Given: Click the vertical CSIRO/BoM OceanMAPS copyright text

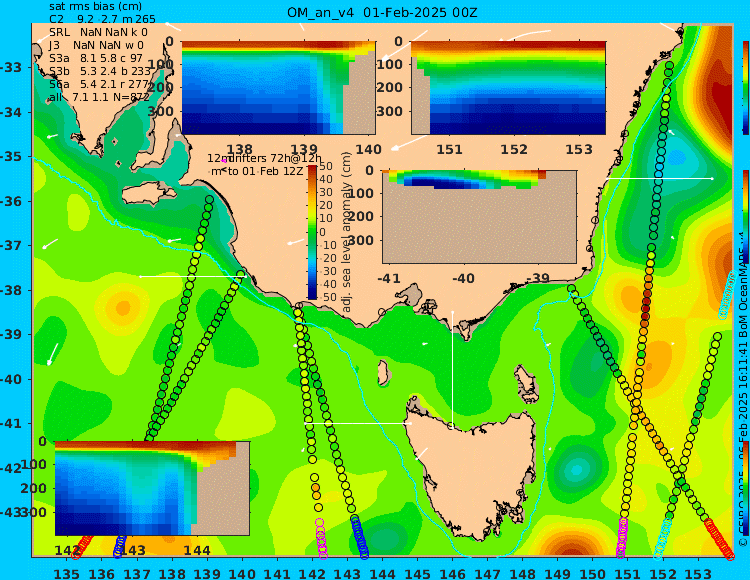Looking at the screenshot, I should click(x=743, y=392).
